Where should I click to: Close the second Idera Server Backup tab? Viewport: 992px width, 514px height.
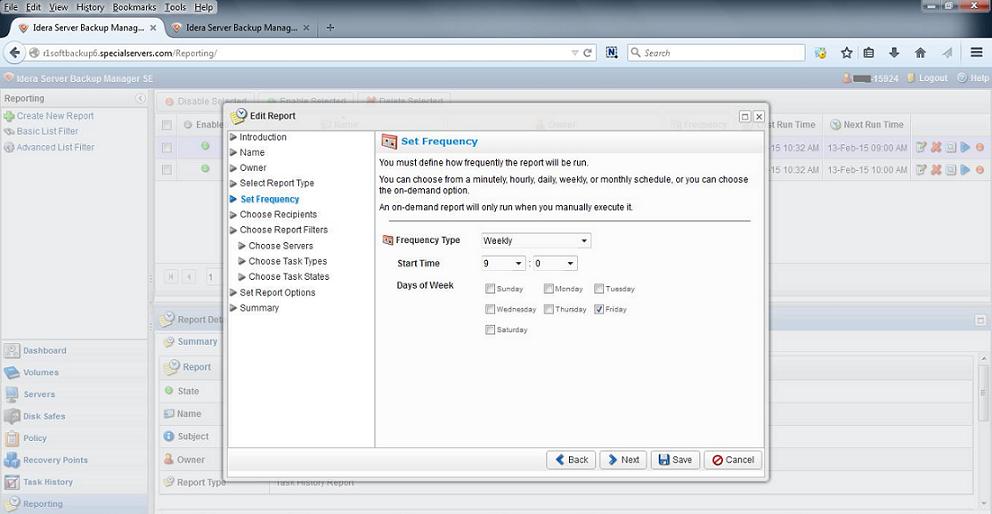[306, 28]
